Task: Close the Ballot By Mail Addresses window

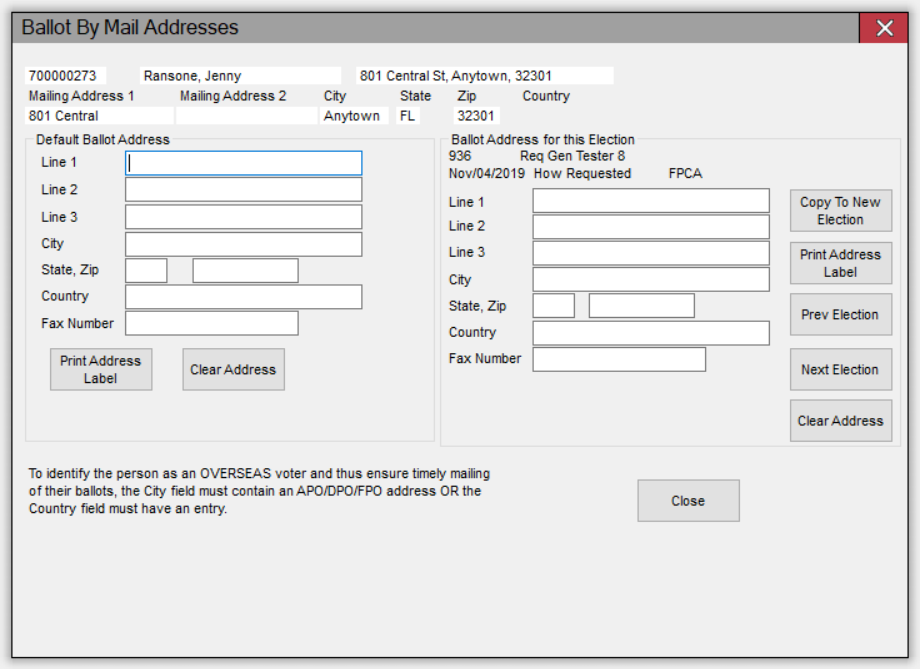Action: point(884,28)
